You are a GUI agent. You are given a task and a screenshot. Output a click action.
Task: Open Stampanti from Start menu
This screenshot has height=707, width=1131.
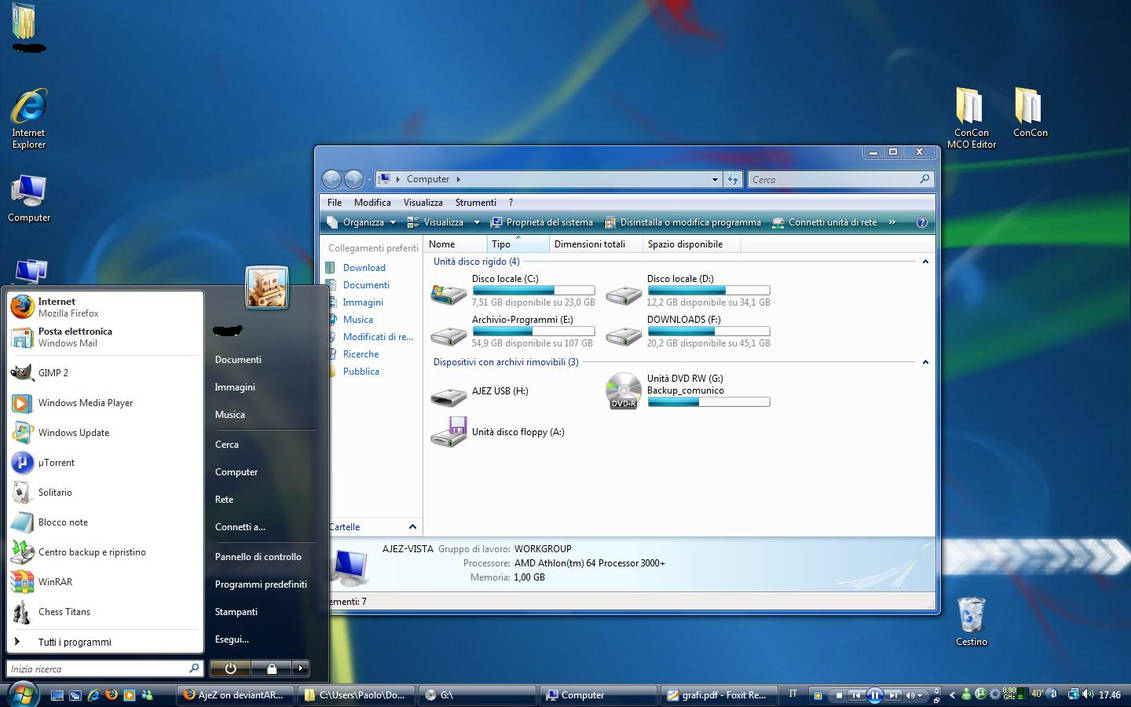236,612
